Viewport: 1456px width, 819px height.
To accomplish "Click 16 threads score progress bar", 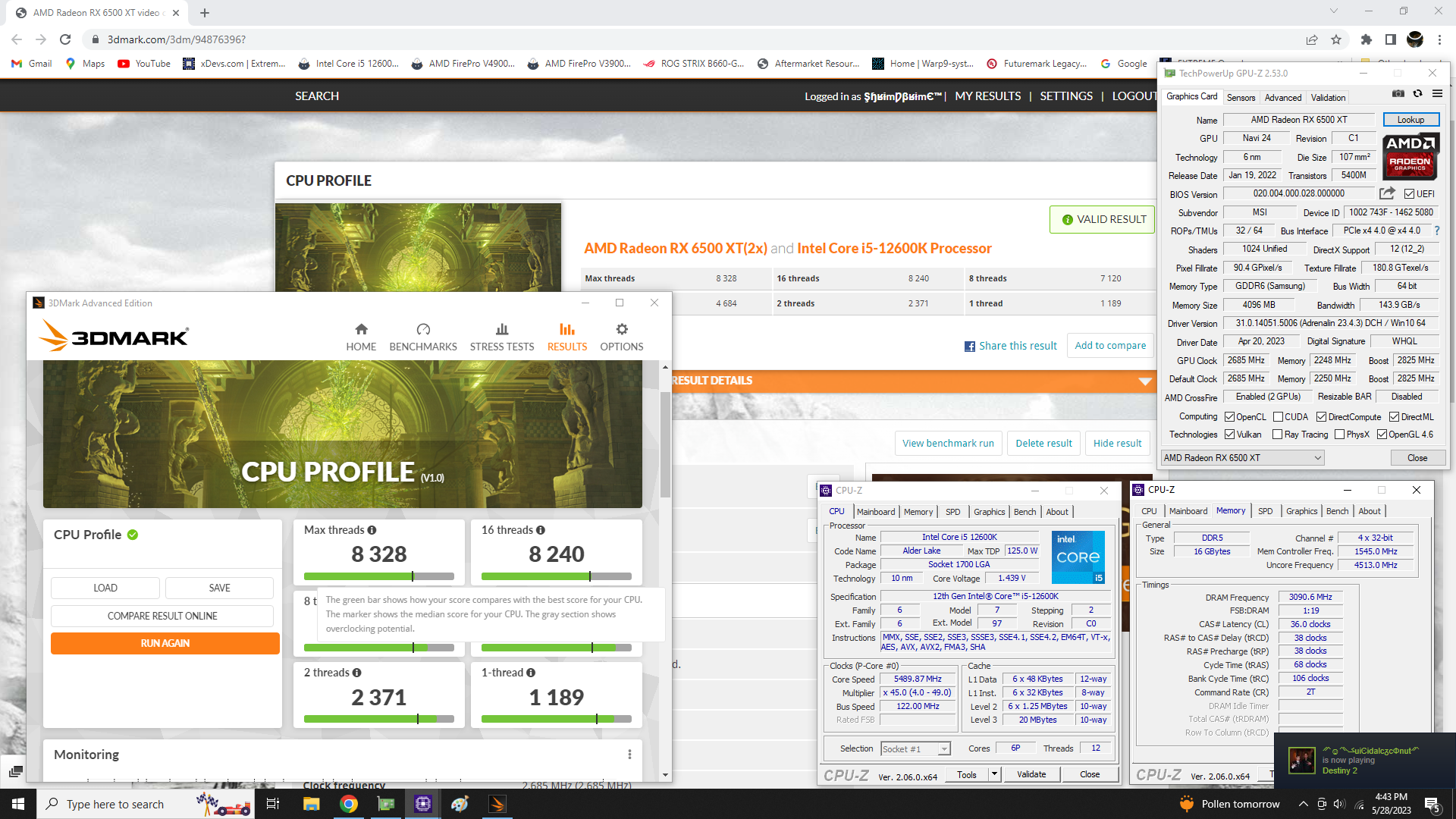I will (x=557, y=576).
